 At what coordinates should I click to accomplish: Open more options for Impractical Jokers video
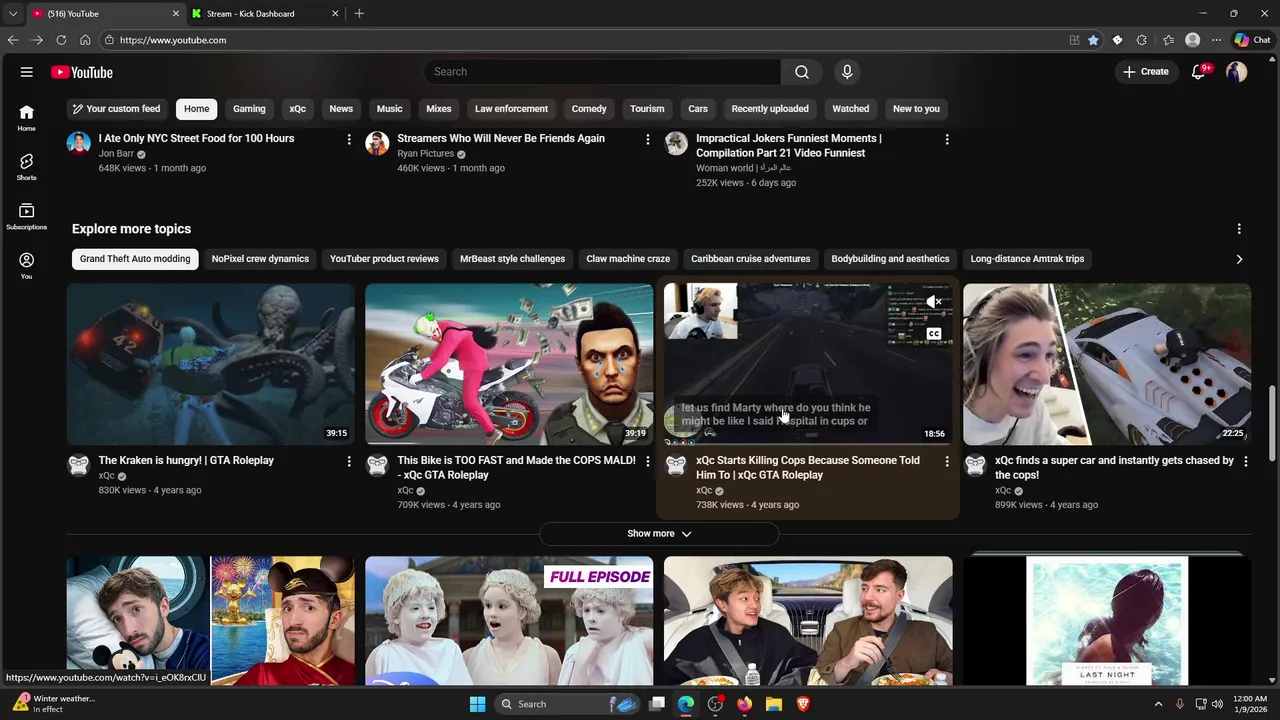(x=947, y=139)
